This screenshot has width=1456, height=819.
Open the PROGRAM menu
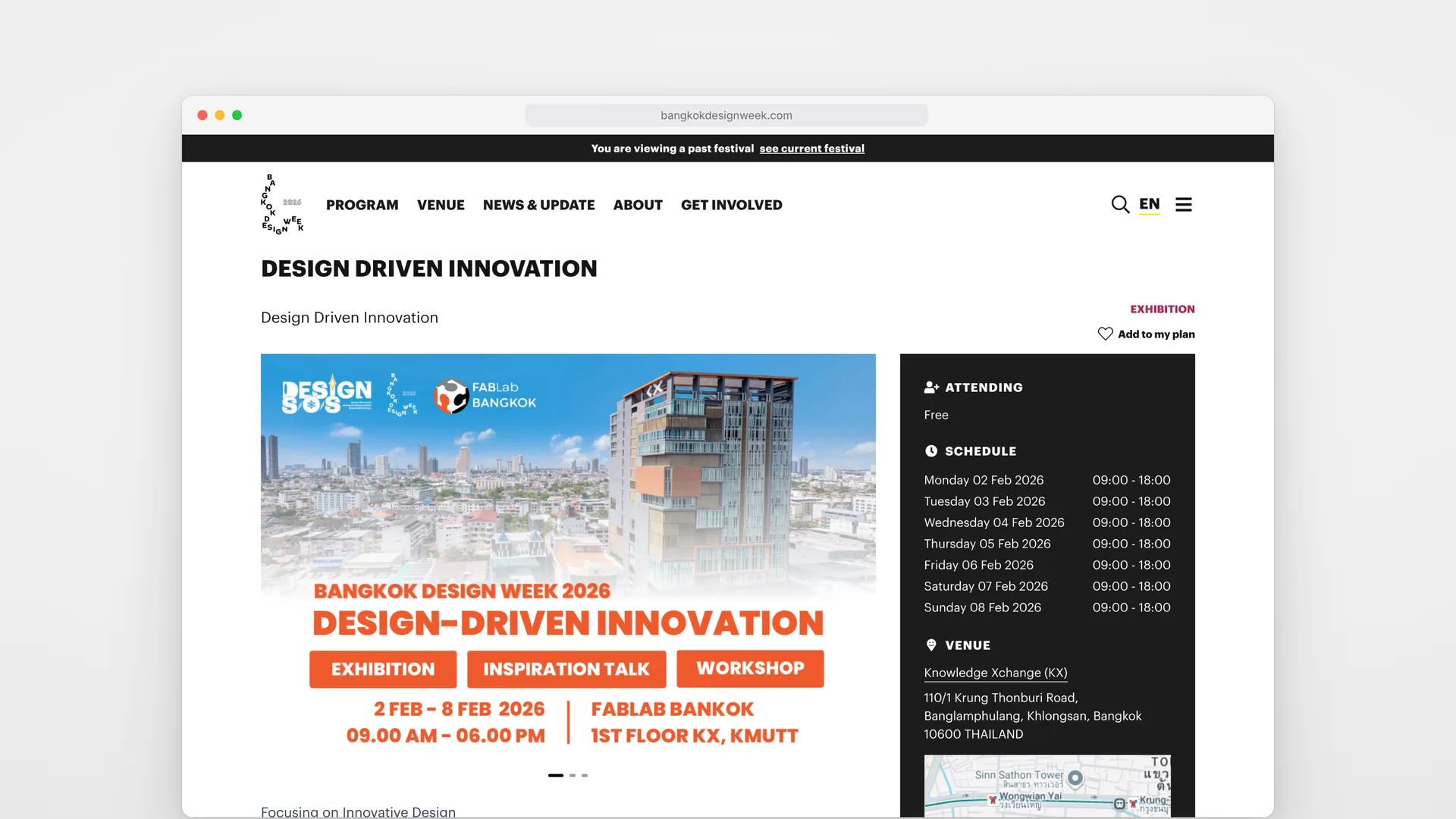tap(362, 205)
